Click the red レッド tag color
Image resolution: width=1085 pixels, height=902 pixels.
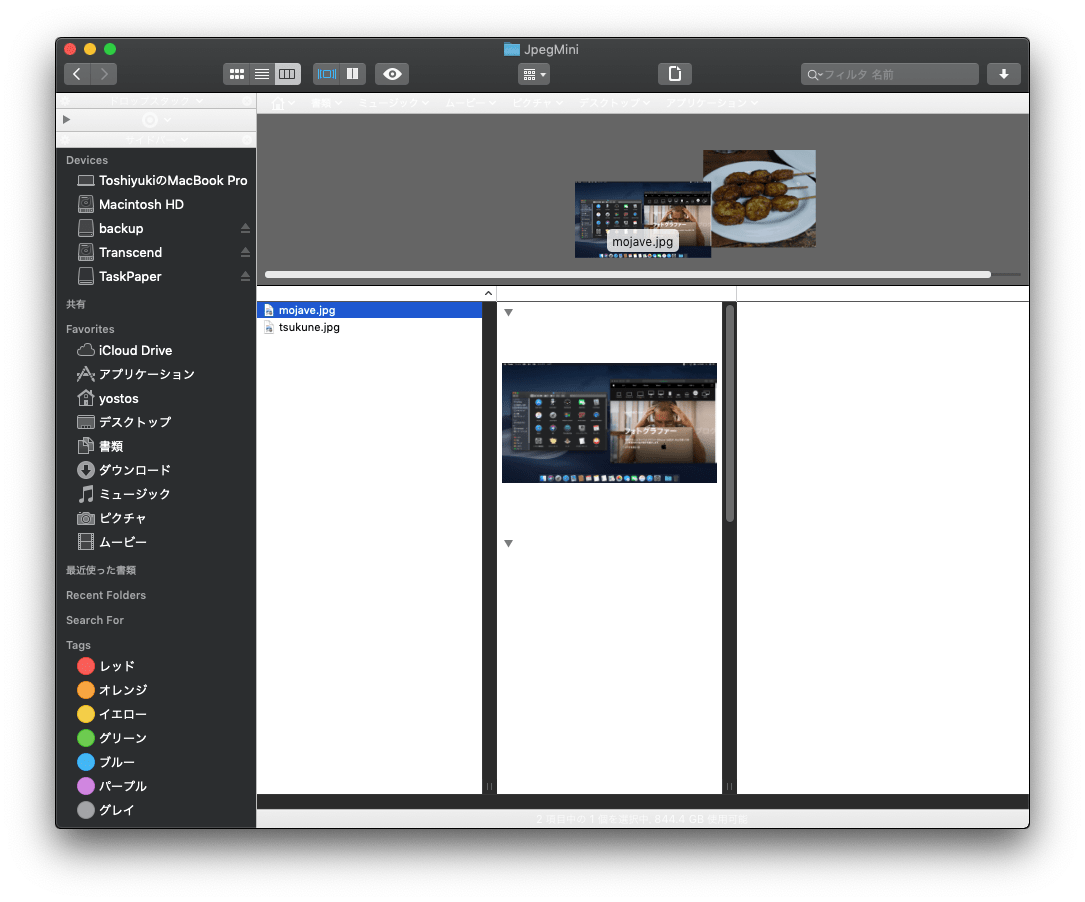tap(86, 666)
